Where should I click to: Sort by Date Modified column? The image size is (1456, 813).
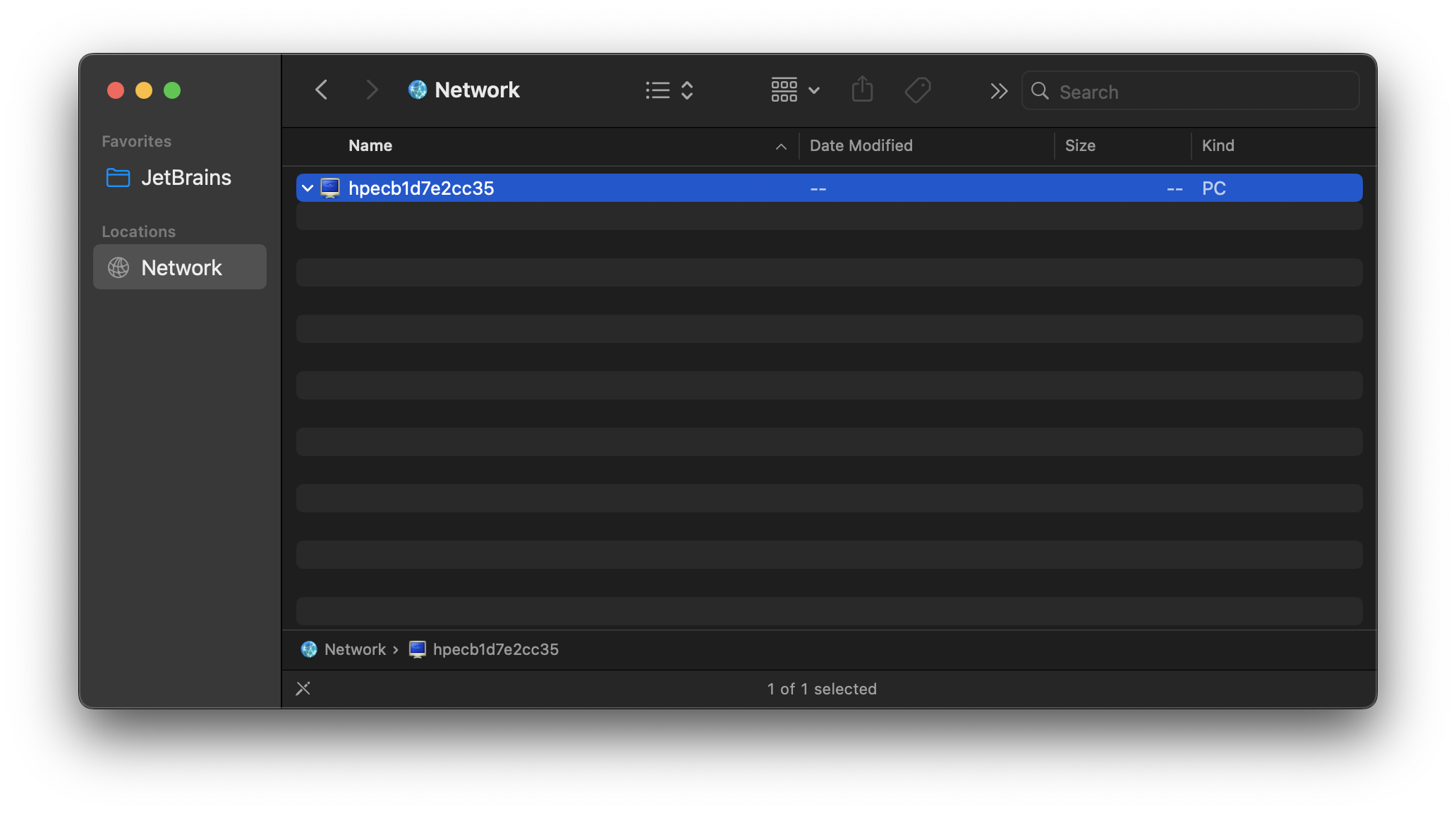click(861, 146)
